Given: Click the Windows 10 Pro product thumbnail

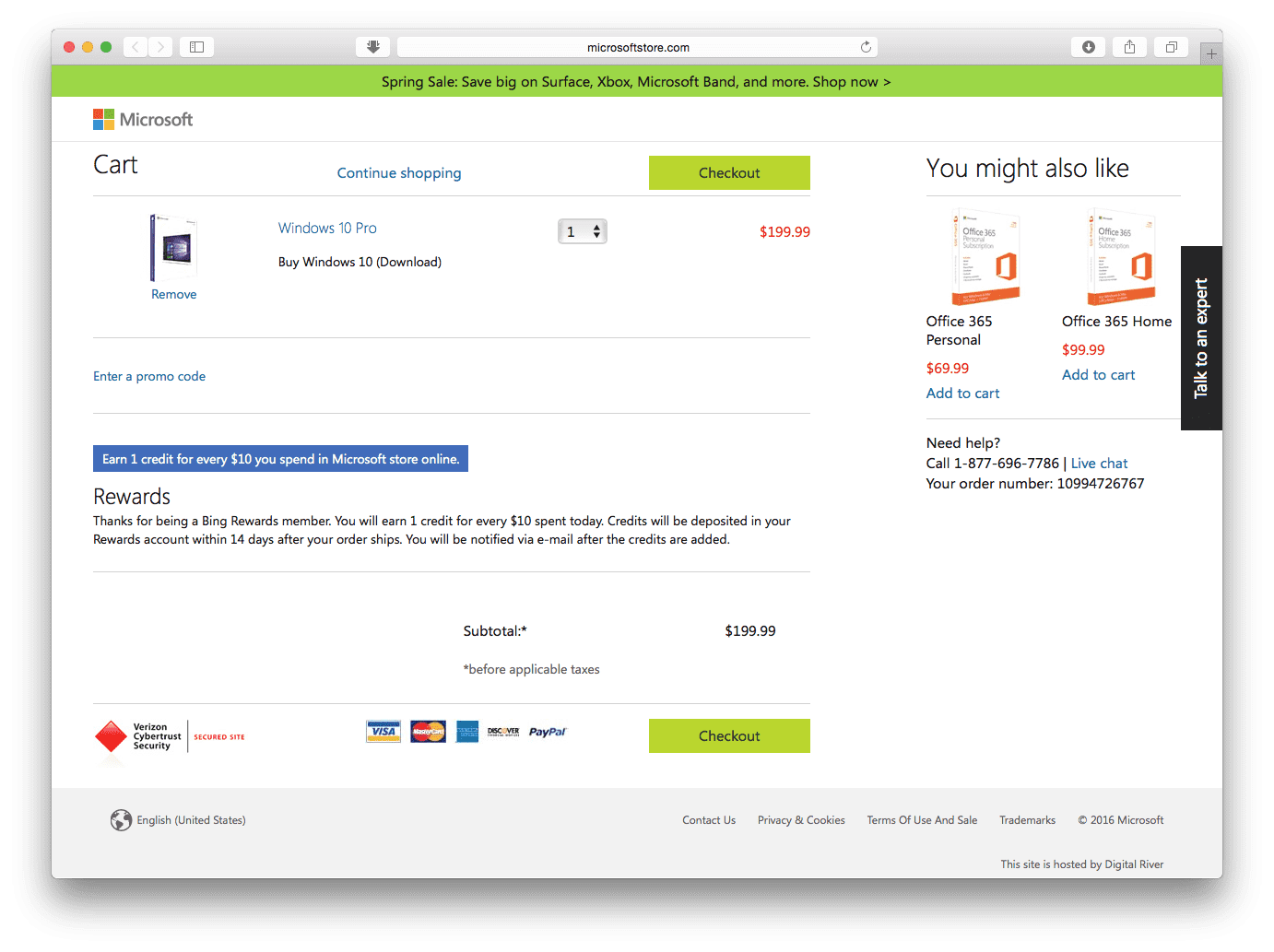Looking at the screenshot, I should coord(174,247).
